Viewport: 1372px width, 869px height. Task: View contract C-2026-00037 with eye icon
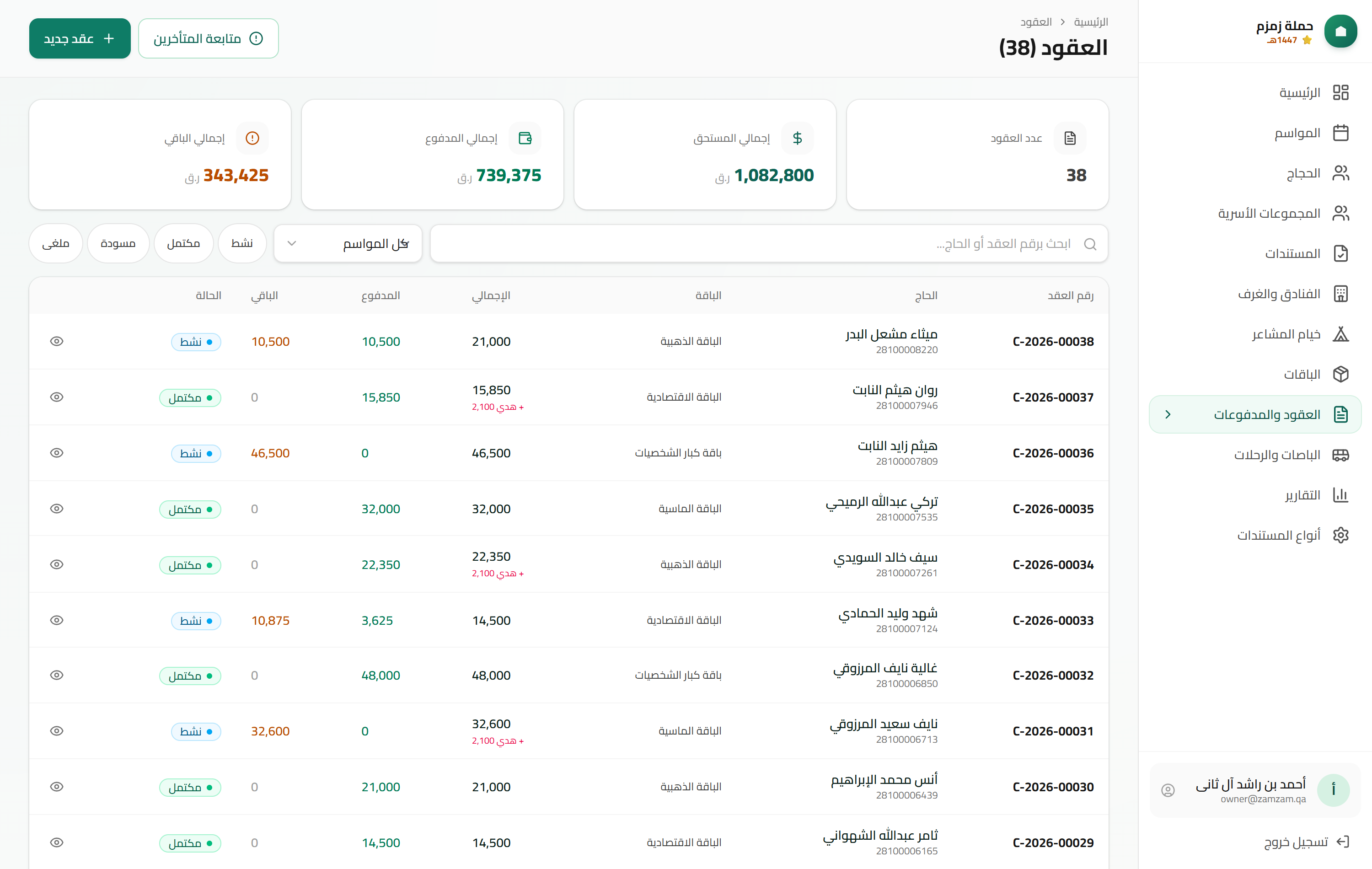point(56,397)
